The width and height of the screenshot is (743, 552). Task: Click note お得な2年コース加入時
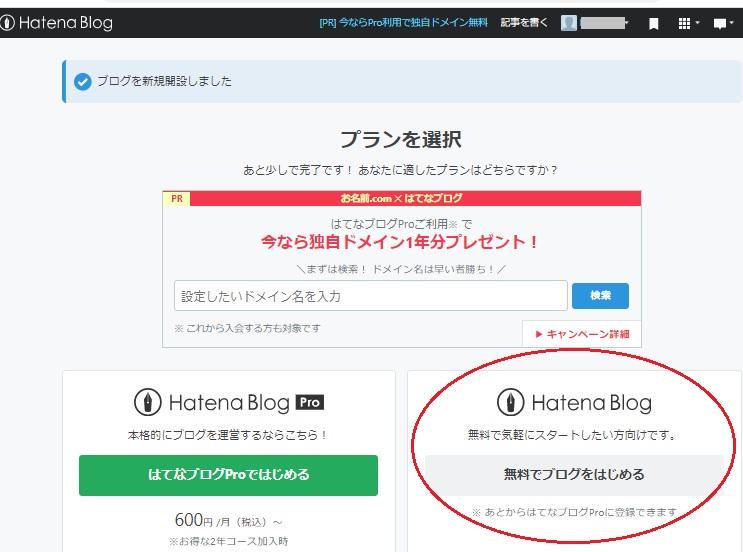(x=228, y=541)
